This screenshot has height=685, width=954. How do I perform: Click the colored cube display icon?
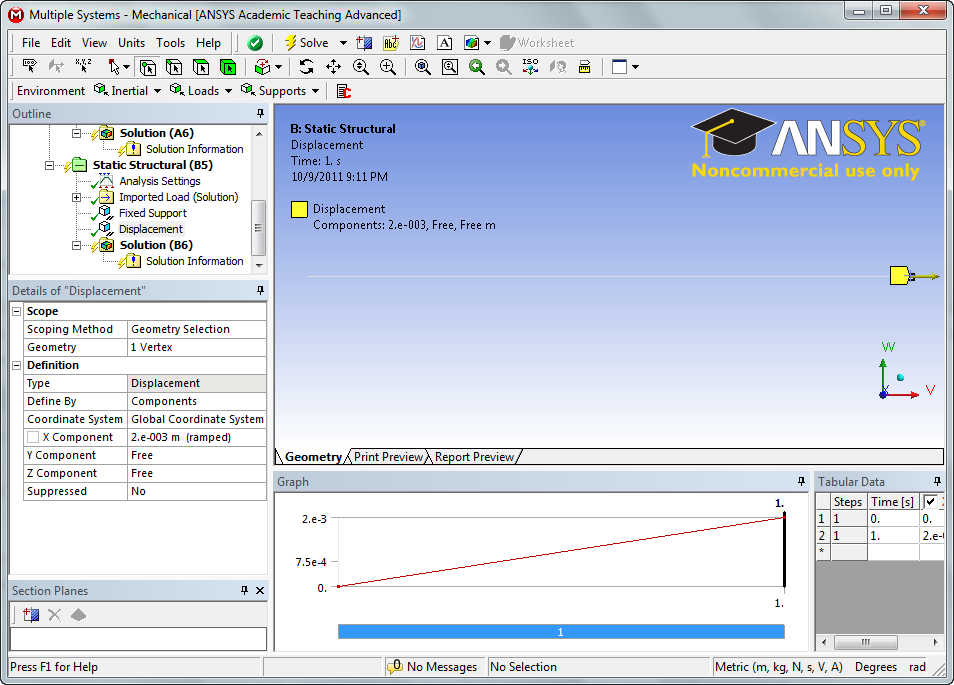click(x=472, y=43)
